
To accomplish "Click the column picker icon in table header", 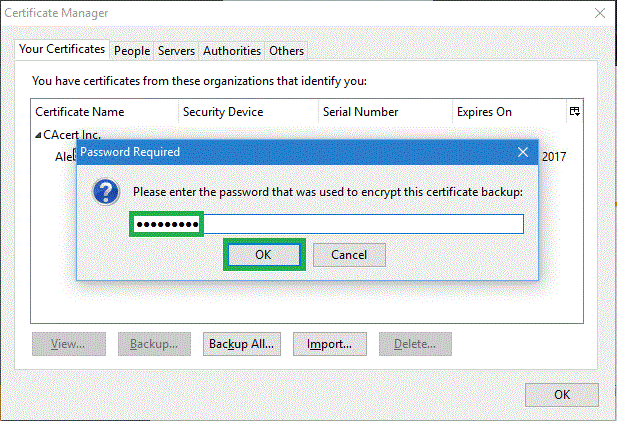I will pyautogui.click(x=574, y=112).
